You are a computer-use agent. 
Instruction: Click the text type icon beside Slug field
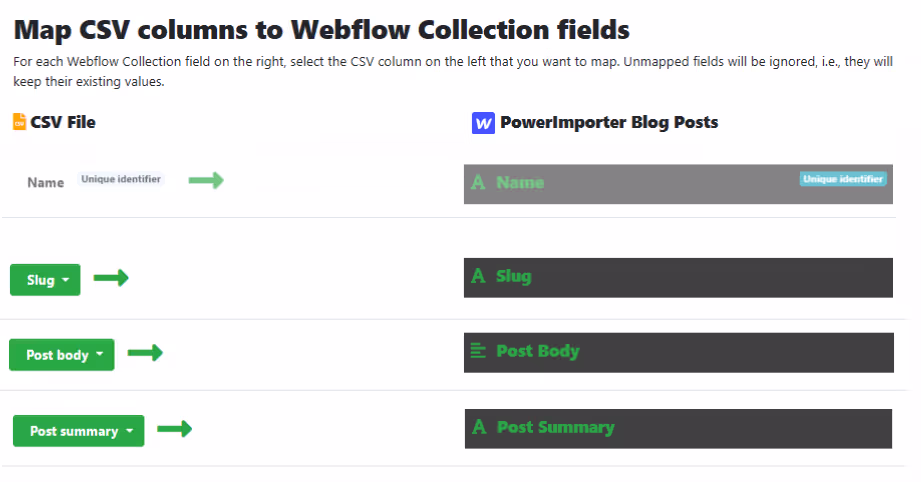478,275
